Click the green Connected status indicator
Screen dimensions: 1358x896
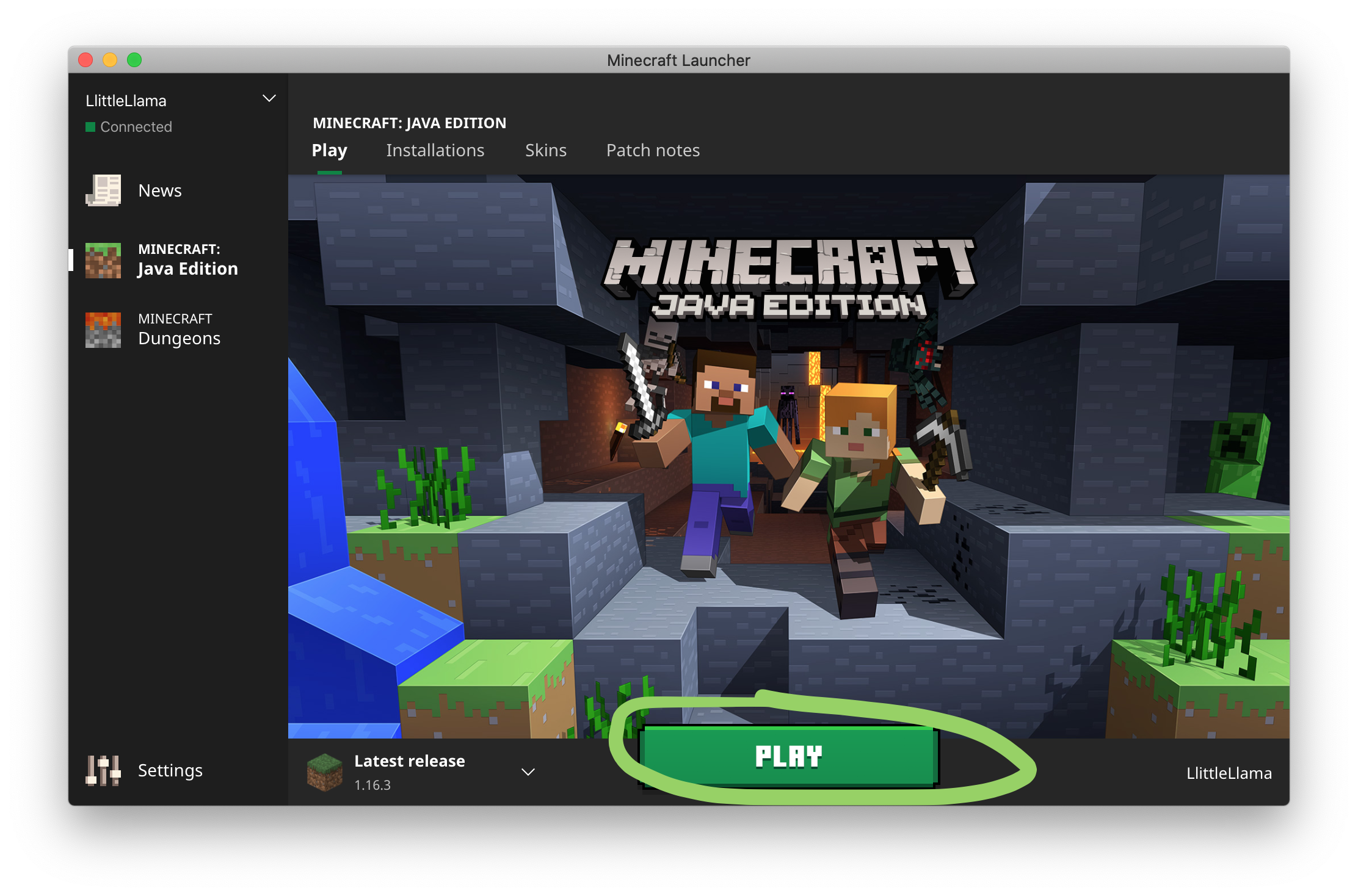[x=90, y=127]
